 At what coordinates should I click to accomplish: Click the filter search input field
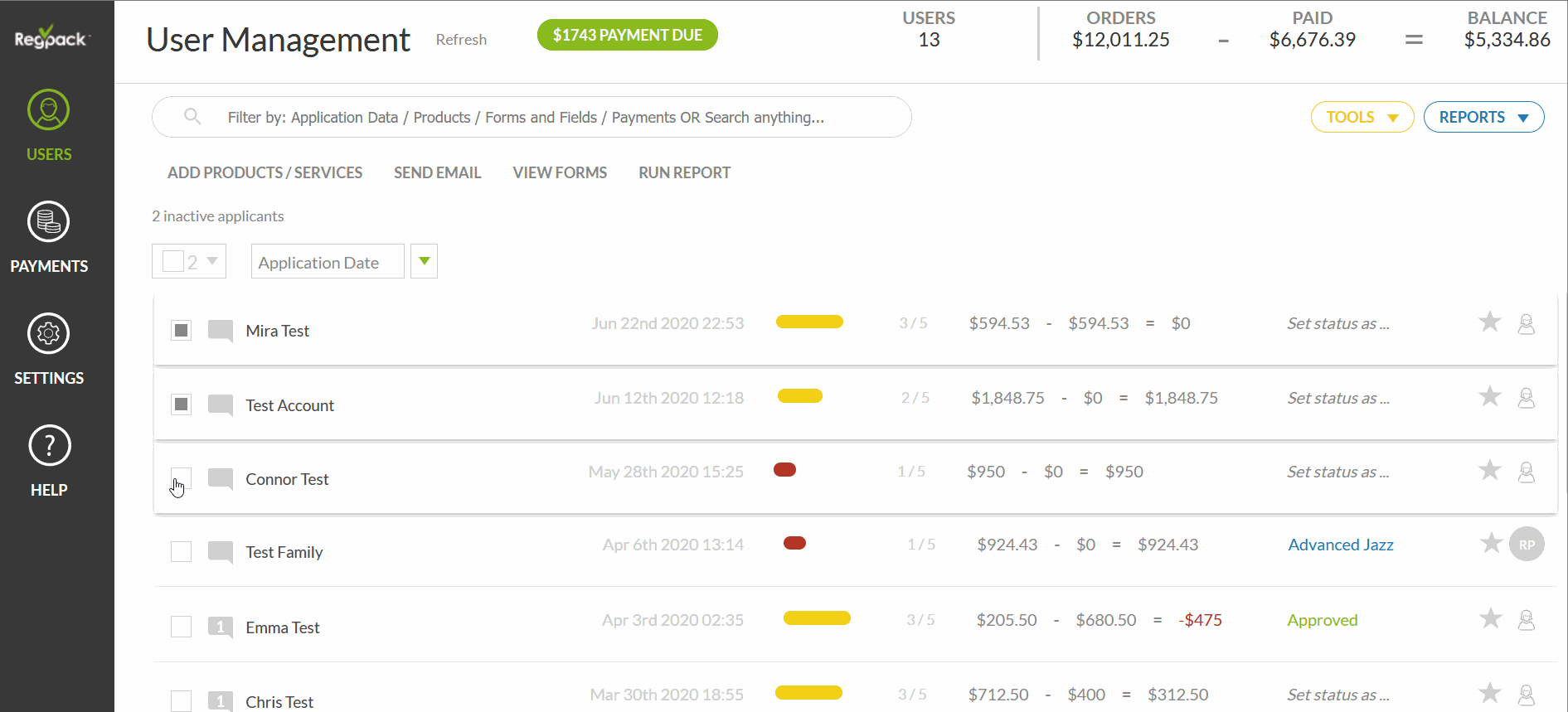[531, 118]
